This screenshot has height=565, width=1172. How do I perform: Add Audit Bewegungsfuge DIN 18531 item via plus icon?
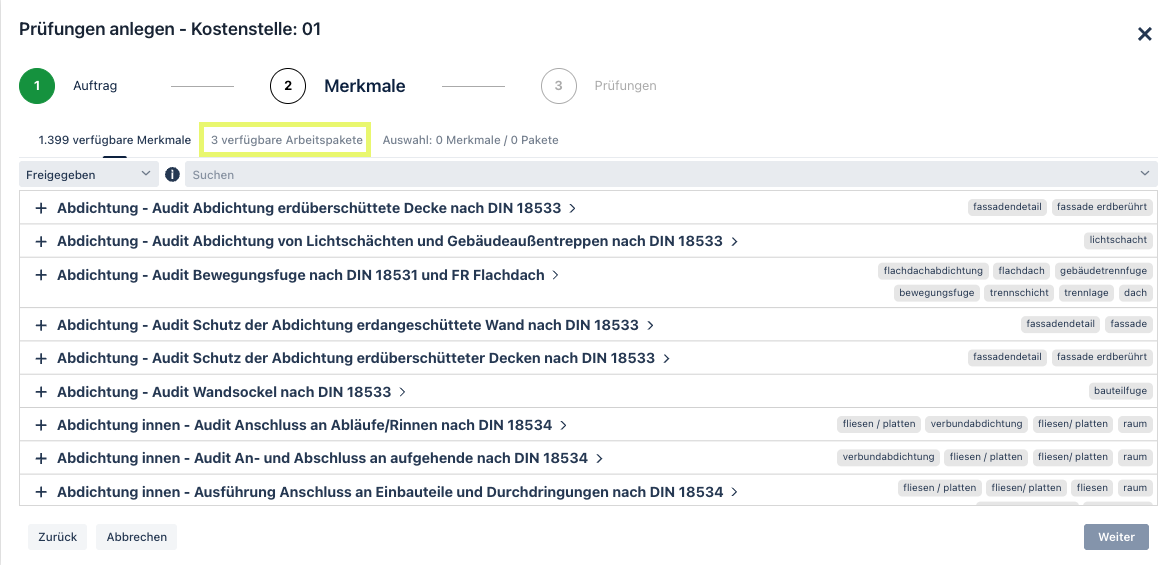point(41,275)
